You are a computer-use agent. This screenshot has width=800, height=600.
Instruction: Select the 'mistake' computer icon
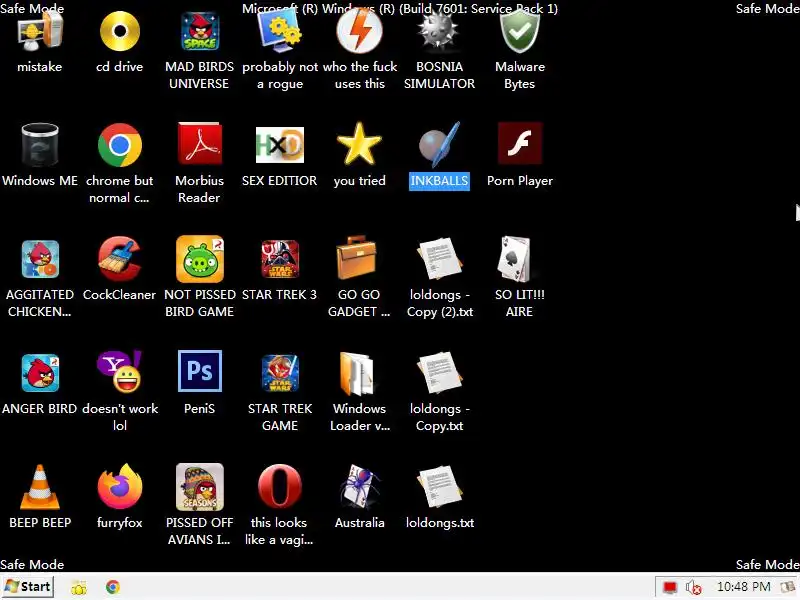pyautogui.click(x=39, y=32)
